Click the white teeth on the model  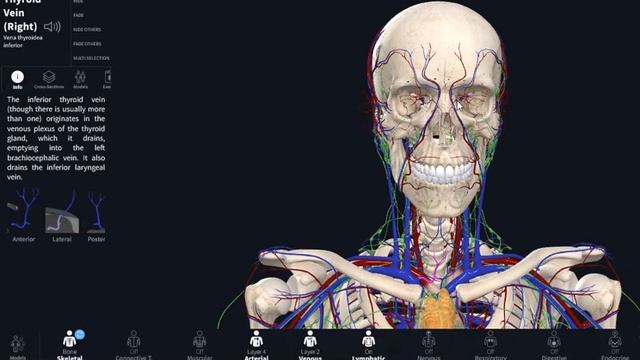coord(442,173)
